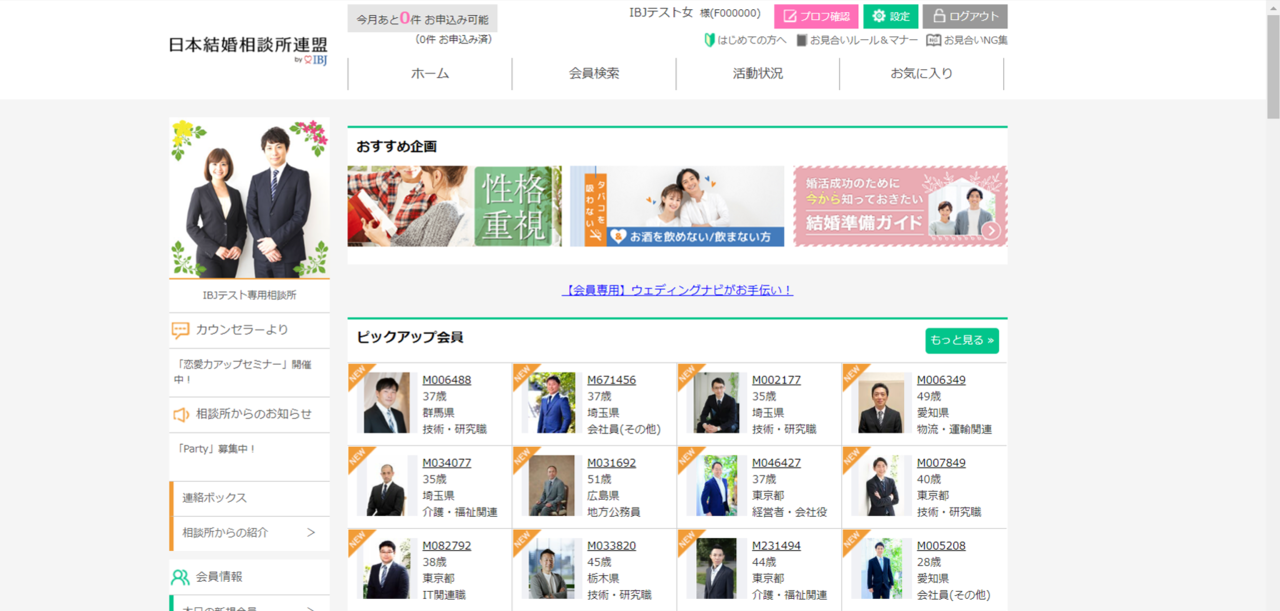Image resolution: width=1280 pixels, height=611 pixels.
Task: Click the 設定 gear icon
Action: pos(879,16)
